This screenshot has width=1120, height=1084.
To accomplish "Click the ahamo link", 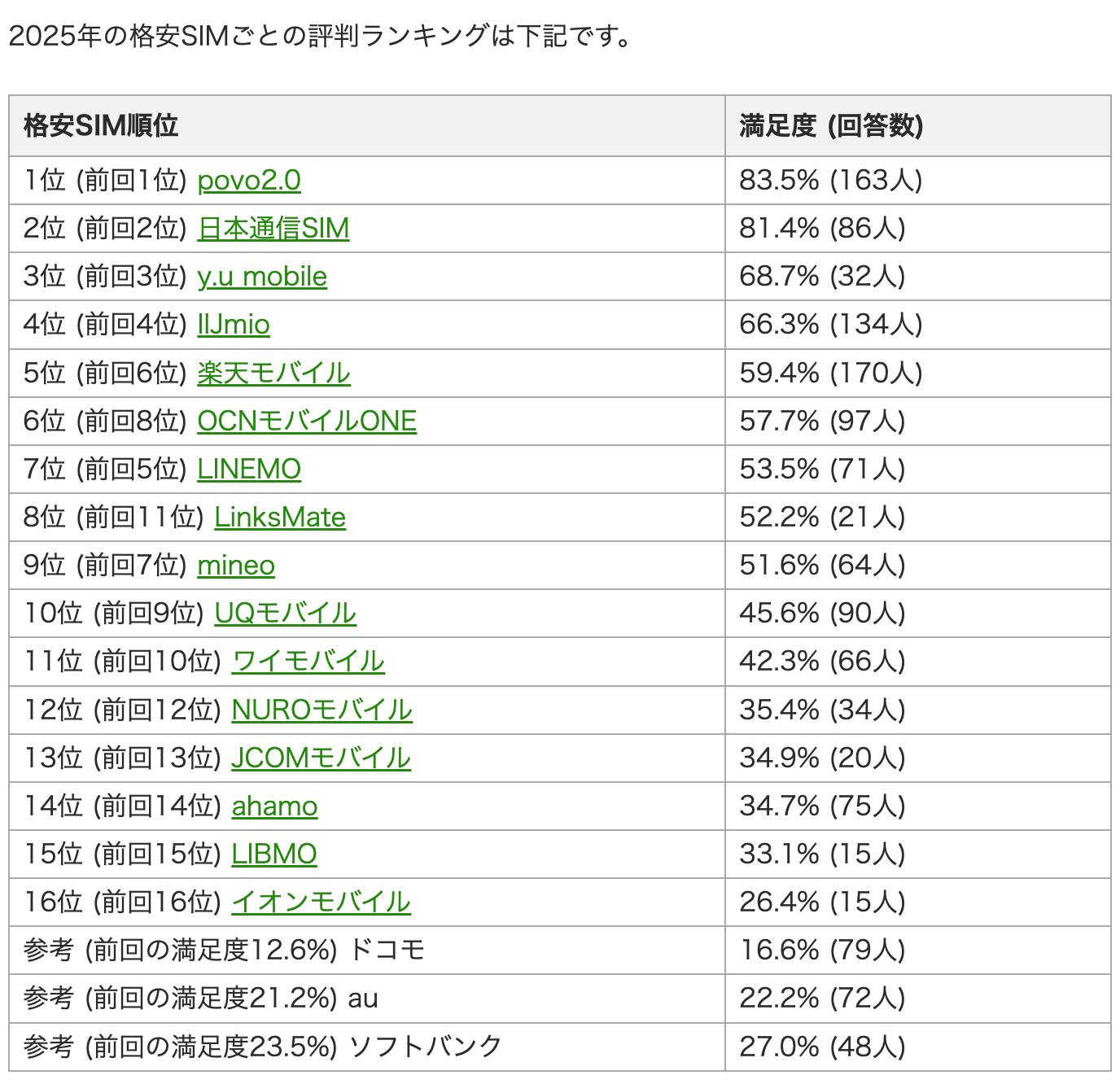I will (x=275, y=806).
